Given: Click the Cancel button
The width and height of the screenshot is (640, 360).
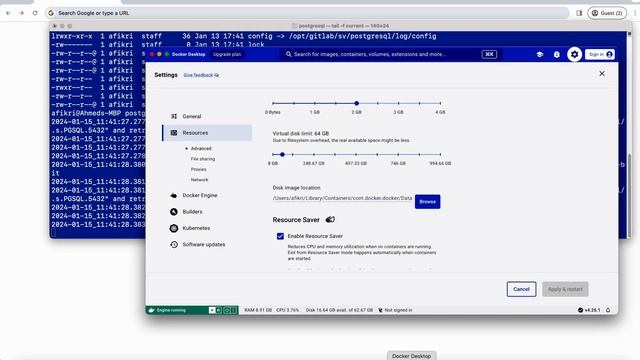Looking at the screenshot, I should coord(521,289).
